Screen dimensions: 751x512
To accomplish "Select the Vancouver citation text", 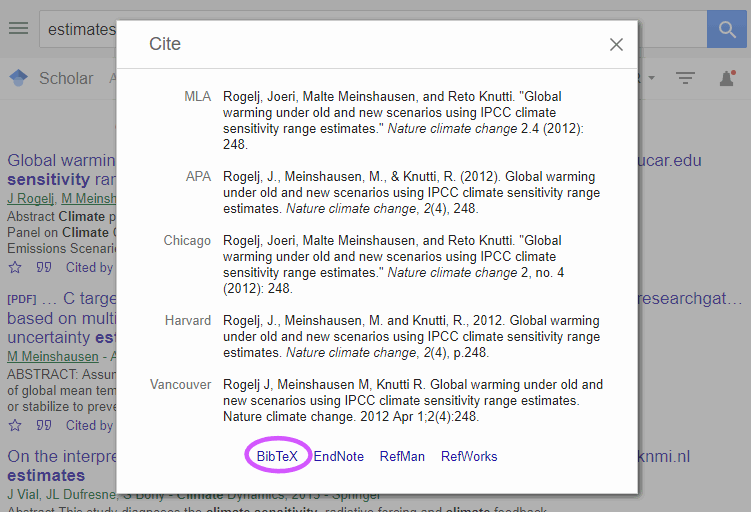I will [x=413, y=400].
